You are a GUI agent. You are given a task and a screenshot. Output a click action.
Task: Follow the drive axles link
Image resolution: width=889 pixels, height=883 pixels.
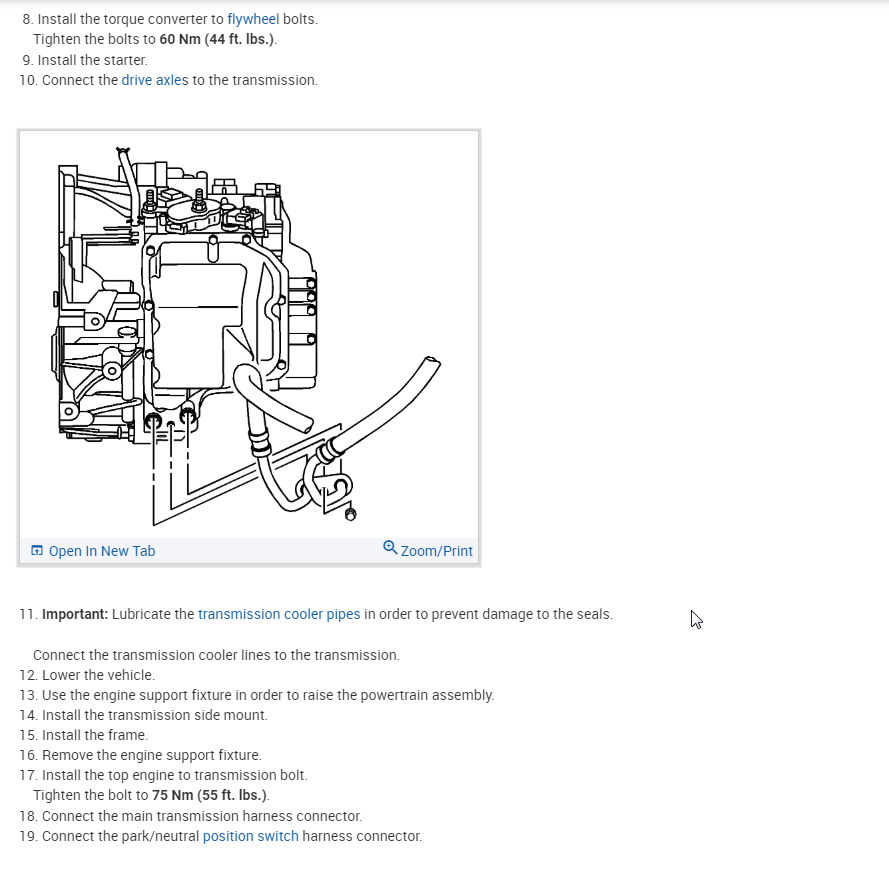(155, 81)
